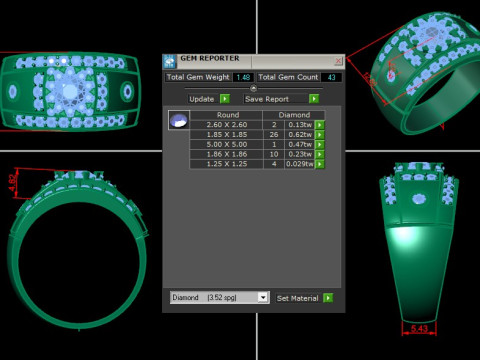The image size is (480, 360).
Task: Click the 4.82 dimension label in viewport
Action: [12, 183]
